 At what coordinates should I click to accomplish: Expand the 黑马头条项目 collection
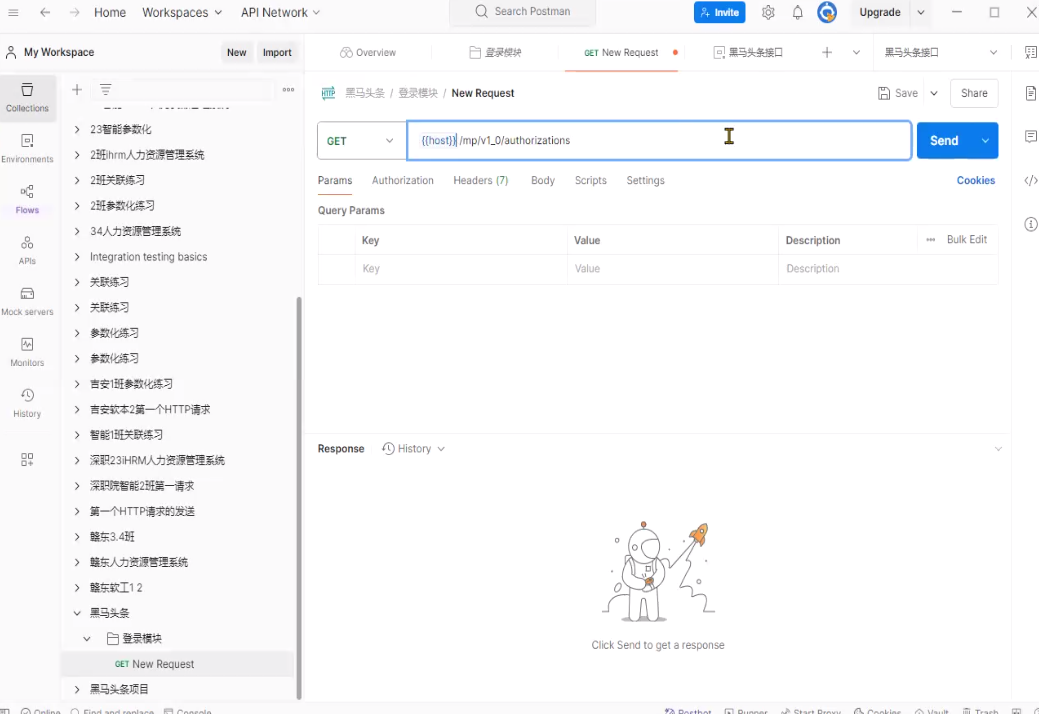pyautogui.click(x=77, y=689)
